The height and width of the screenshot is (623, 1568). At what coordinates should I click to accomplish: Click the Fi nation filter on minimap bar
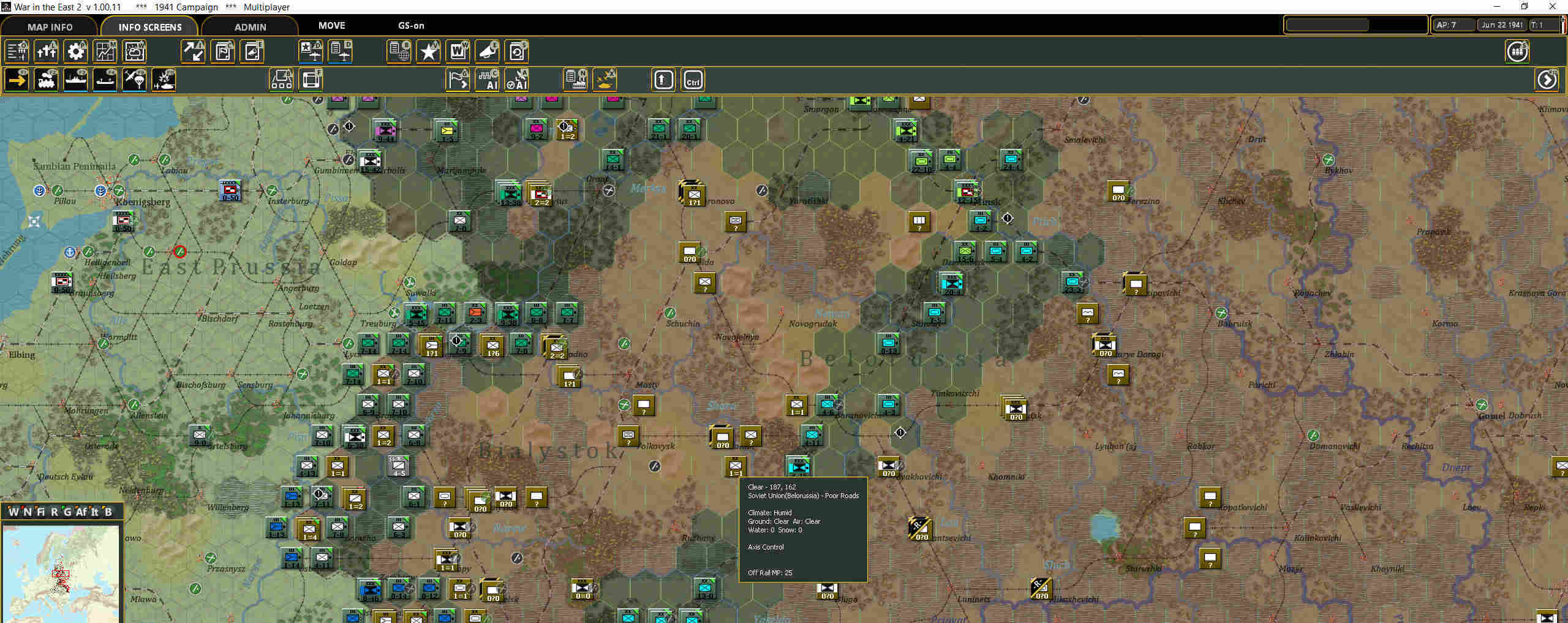point(40,512)
